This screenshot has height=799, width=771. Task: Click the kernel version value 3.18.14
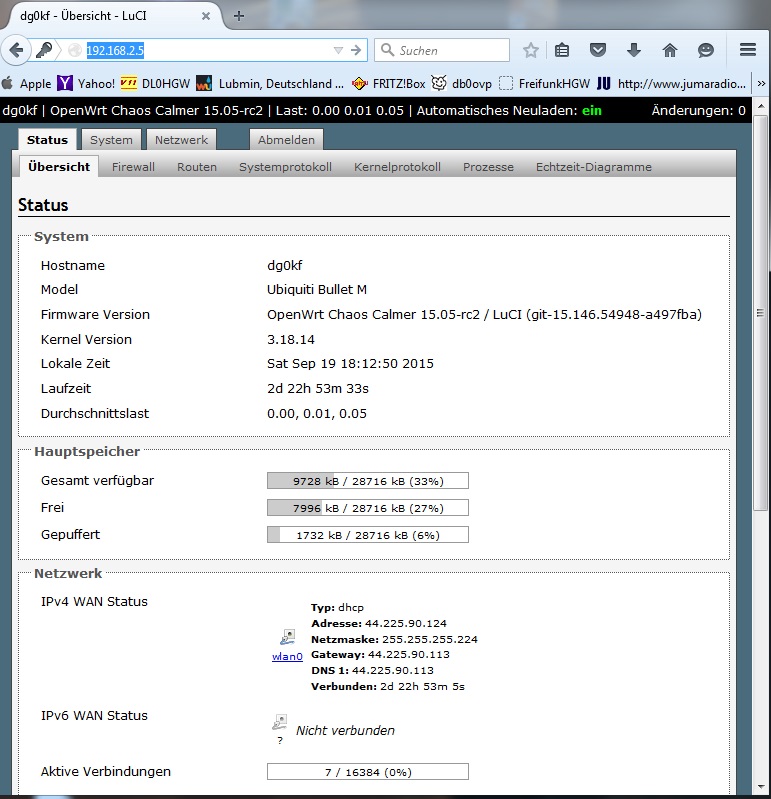[x=291, y=339]
